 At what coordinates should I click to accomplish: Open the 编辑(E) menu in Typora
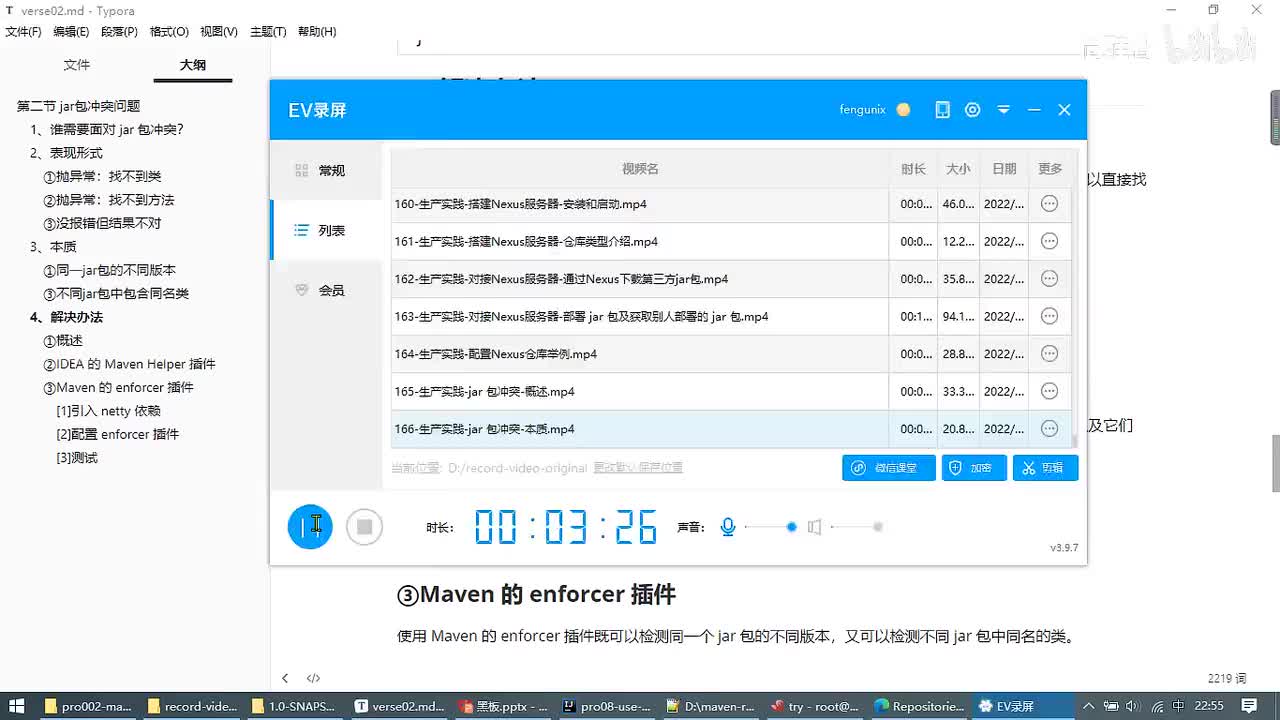click(x=71, y=32)
